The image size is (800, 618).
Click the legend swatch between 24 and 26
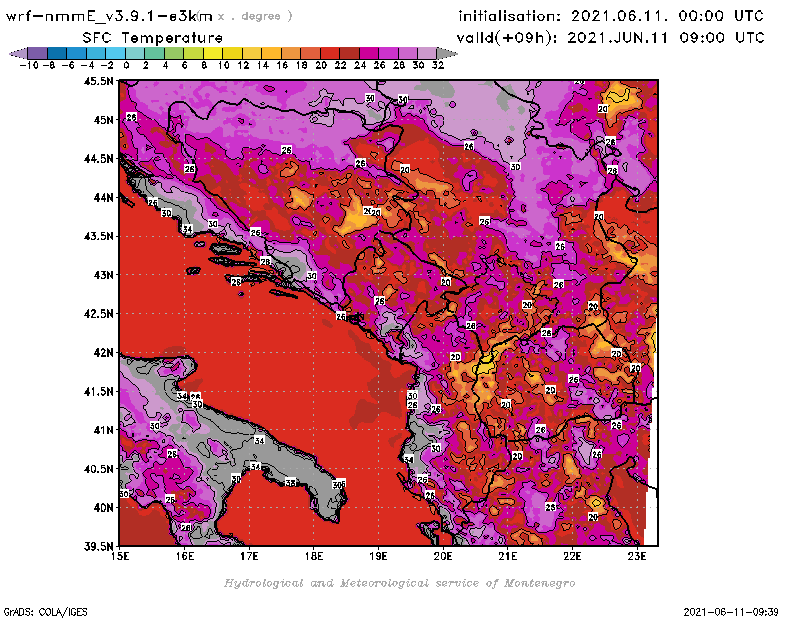[x=369, y=53]
